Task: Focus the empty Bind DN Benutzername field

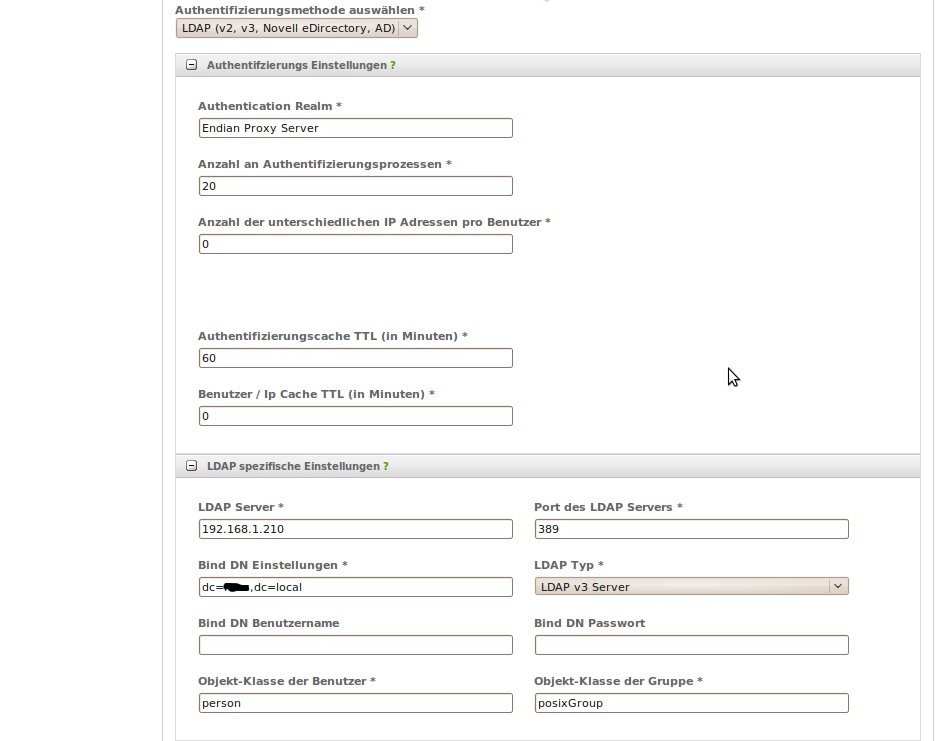Action: tap(355, 645)
